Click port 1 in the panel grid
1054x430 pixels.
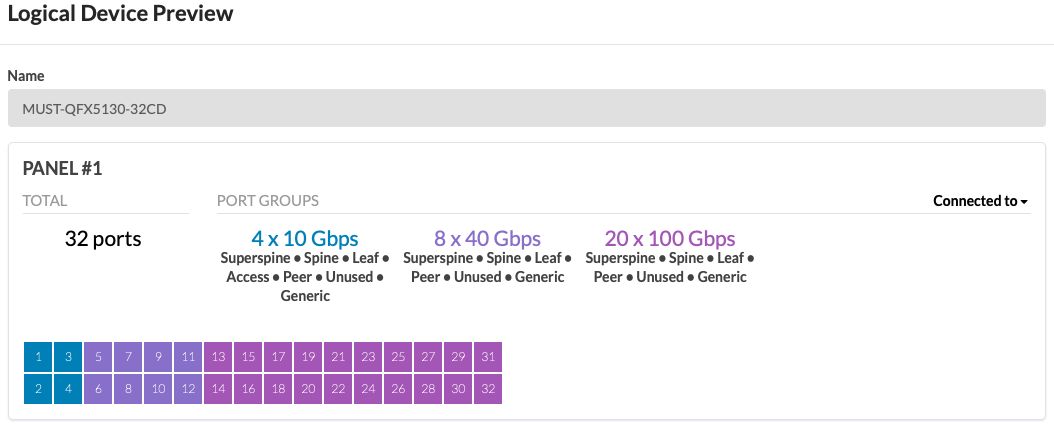pos(38,357)
